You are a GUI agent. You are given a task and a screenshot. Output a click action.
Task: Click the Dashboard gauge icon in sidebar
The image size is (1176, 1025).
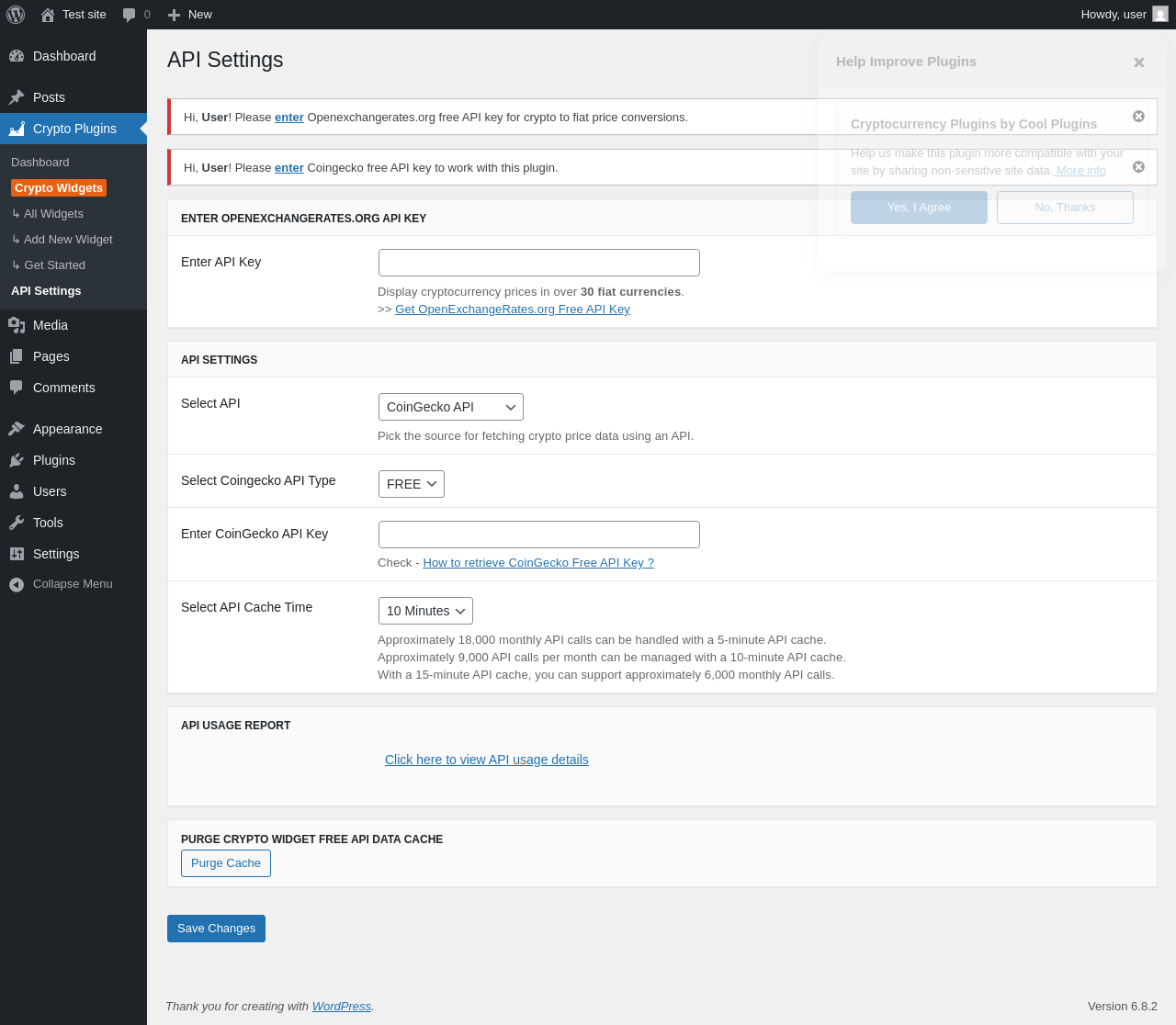click(x=17, y=56)
